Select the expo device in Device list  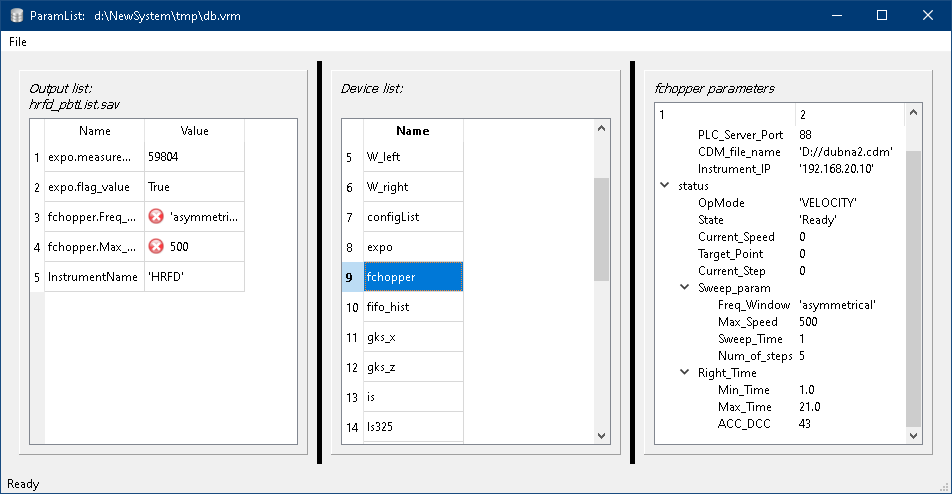[412, 247]
